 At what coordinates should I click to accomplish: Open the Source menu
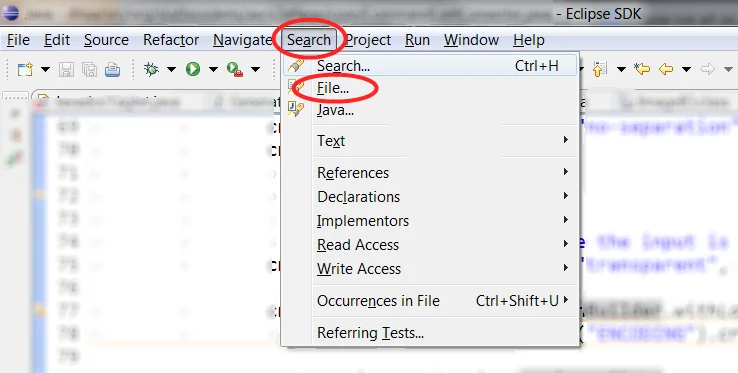coord(106,40)
